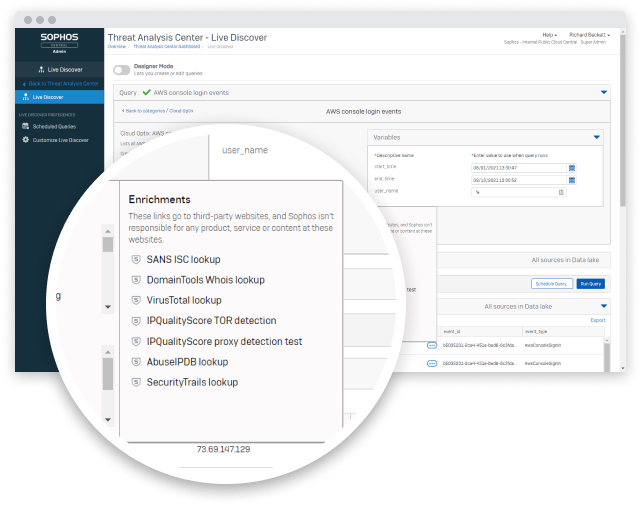641x508 pixels.
Task: Open the ellipsis menu on first result row
Action: point(431,344)
